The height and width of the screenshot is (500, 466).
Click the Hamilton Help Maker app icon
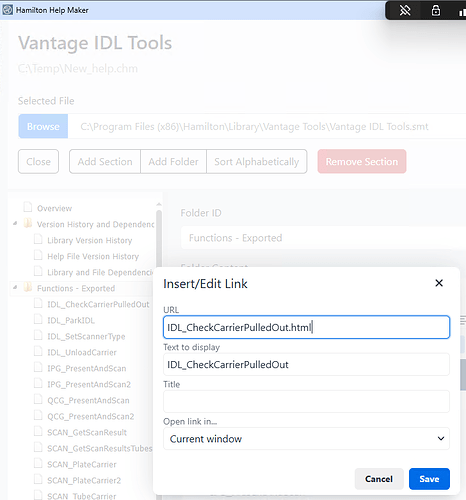pyautogui.click(x=7, y=10)
